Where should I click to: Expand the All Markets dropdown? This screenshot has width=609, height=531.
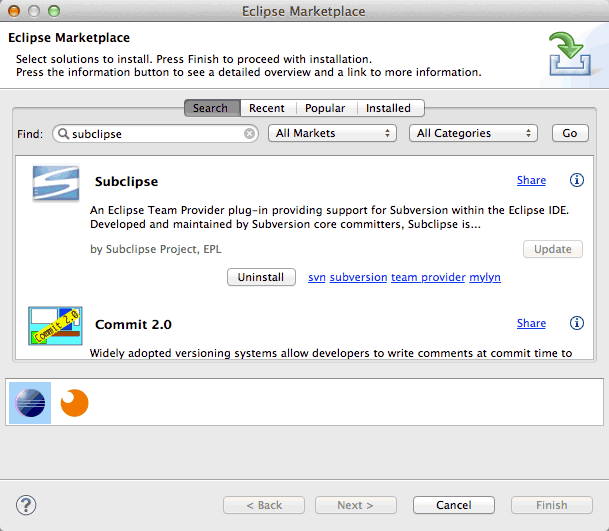[x=332, y=133]
